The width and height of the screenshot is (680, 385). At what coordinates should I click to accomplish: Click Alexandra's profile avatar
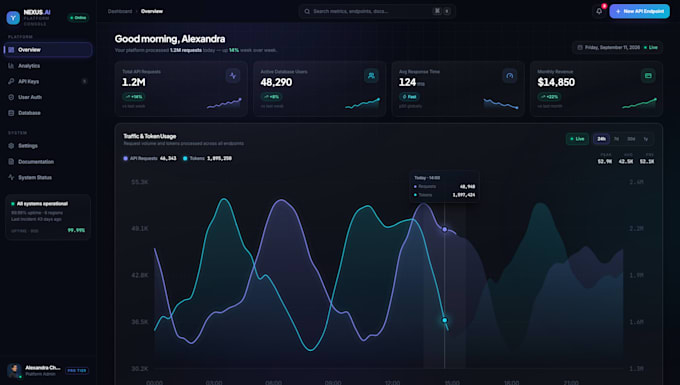point(14,371)
